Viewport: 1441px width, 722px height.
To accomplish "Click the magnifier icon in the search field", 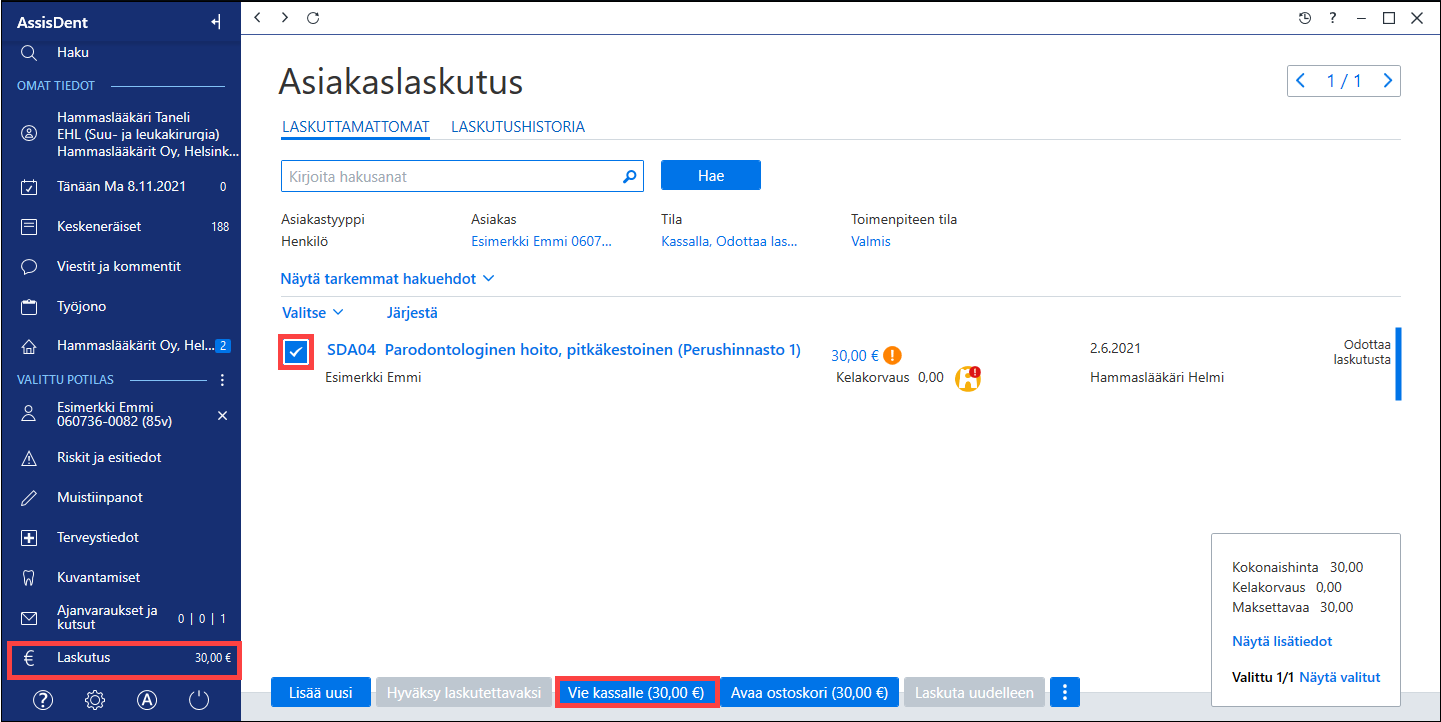I will tap(629, 176).
